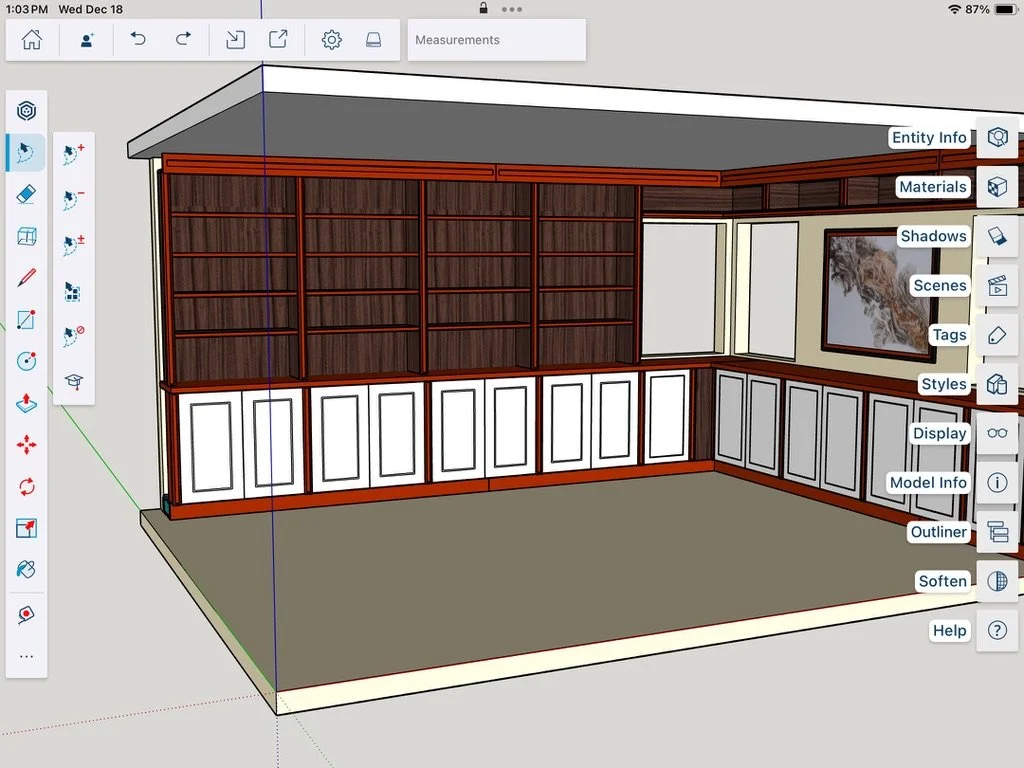Screen dimensions: 1024x768
Task: Open the Materials panel icon
Action: pos(997,187)
